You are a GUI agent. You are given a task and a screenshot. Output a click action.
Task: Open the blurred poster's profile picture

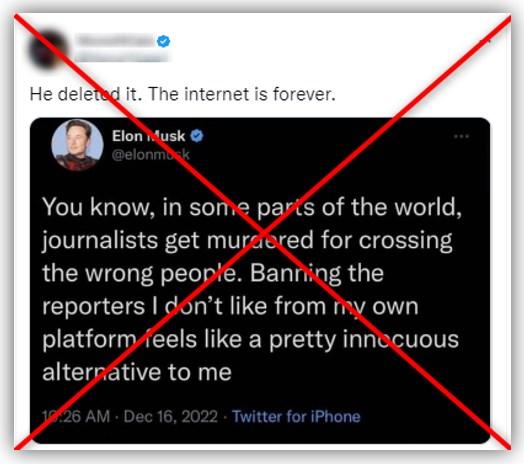click(x=48, y=49)
